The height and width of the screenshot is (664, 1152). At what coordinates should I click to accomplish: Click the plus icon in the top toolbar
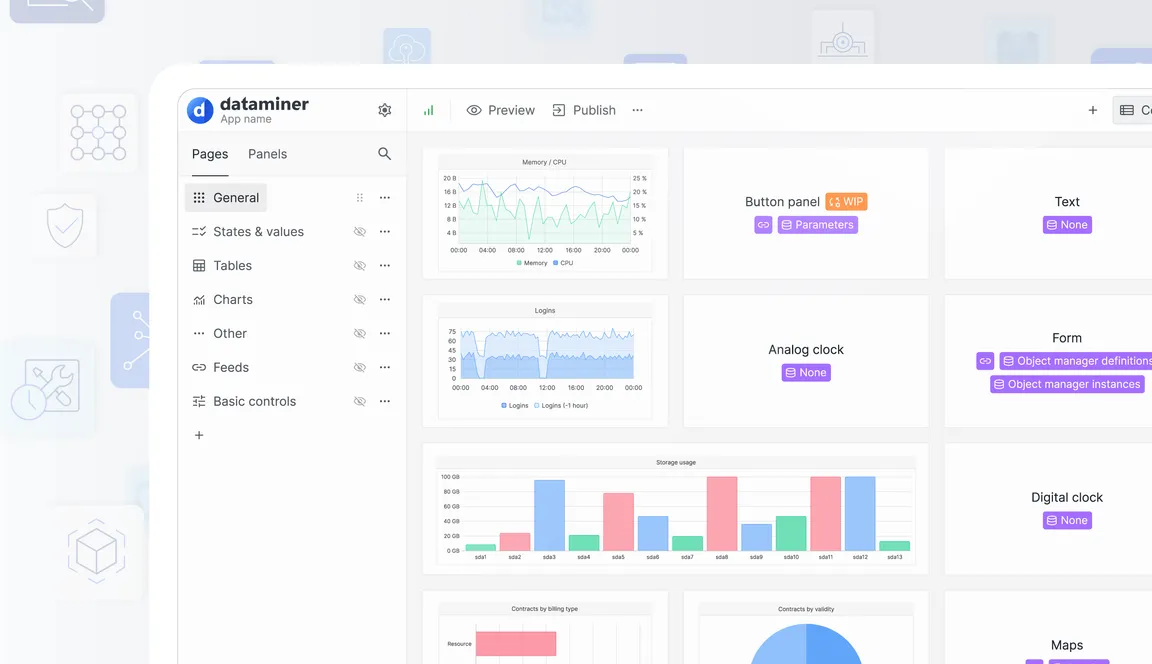1092,110
